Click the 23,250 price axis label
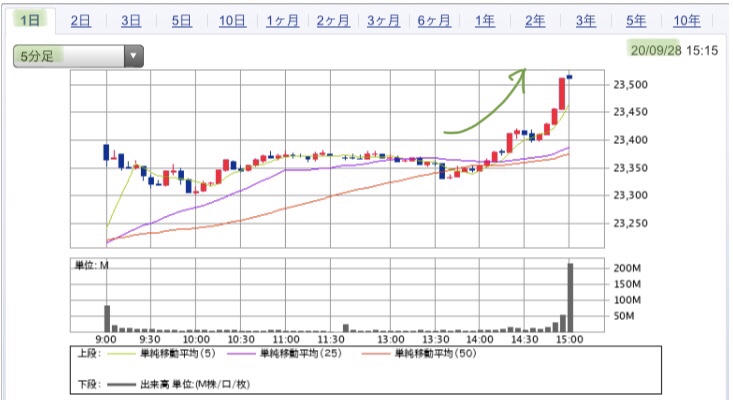 631,223
